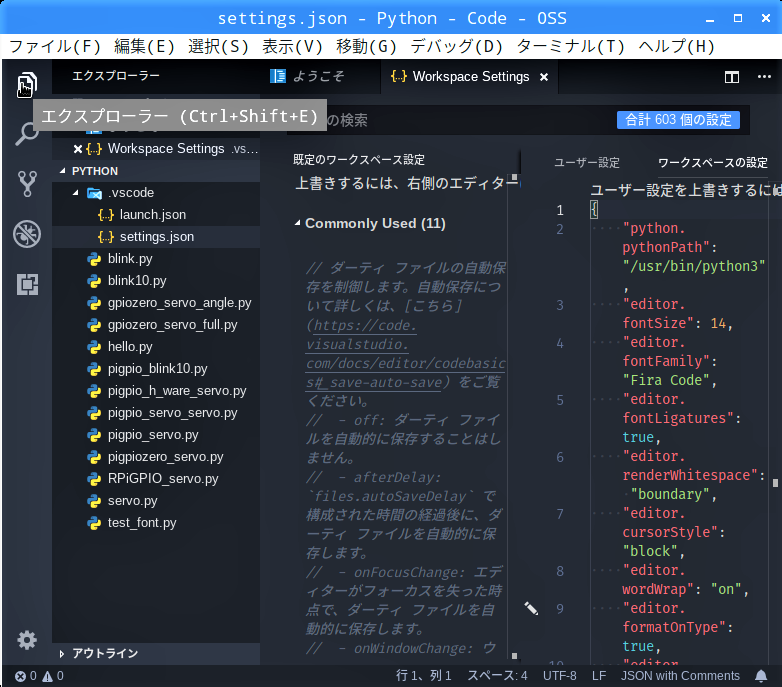Open pigpio_blink10.py file
Image resolution: width=782 pixels, height=687 pixels.
tap(156, 368)
